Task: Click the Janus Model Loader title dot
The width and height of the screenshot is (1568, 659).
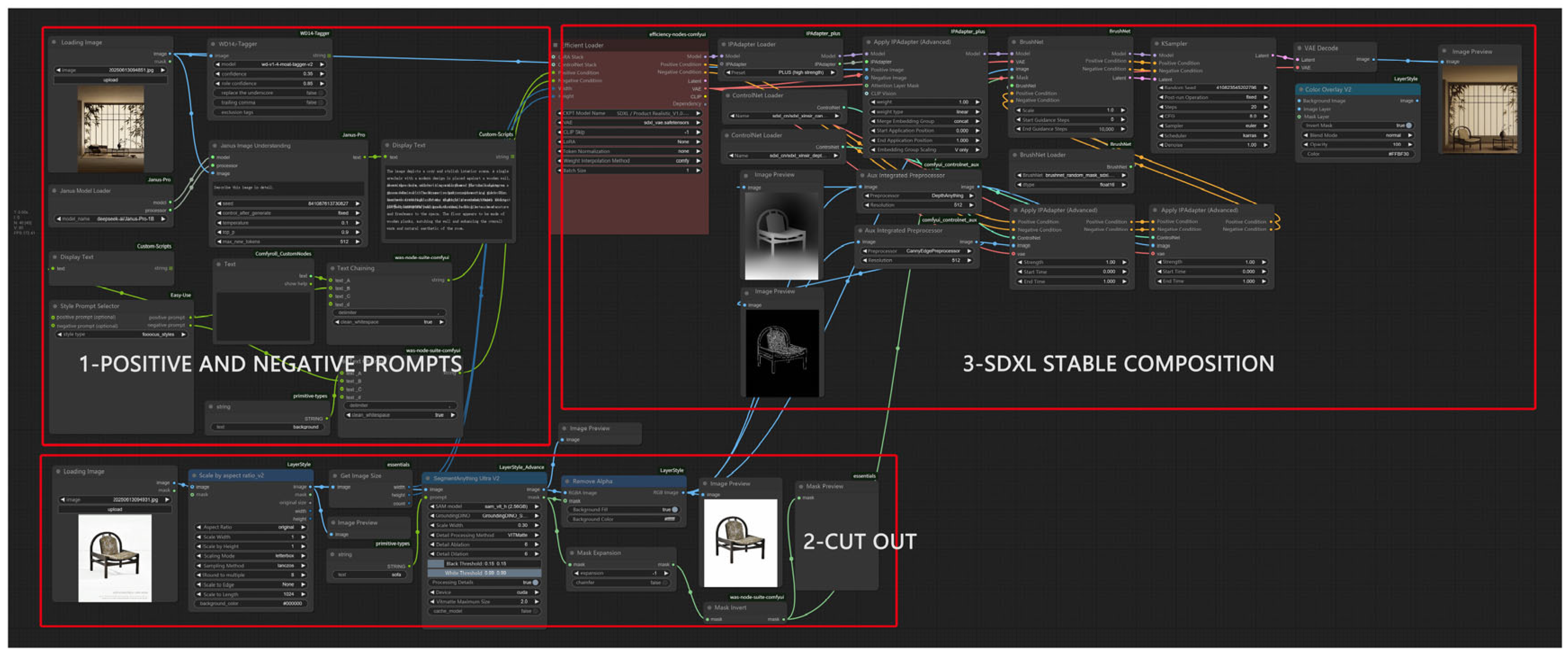Action: click(54, 190)
